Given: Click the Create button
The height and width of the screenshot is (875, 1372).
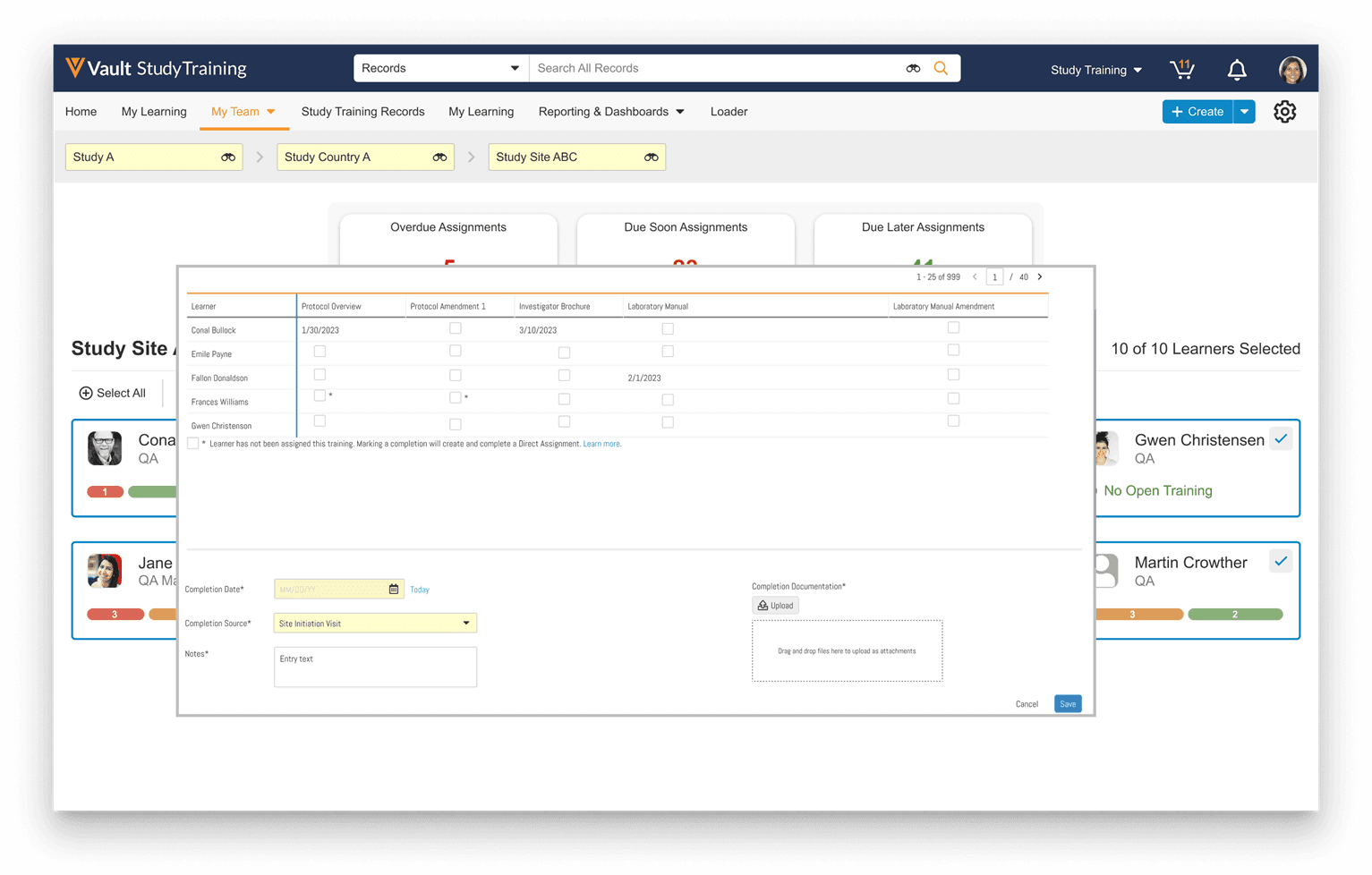Looking at the screenshot, I should (1197, 112).
